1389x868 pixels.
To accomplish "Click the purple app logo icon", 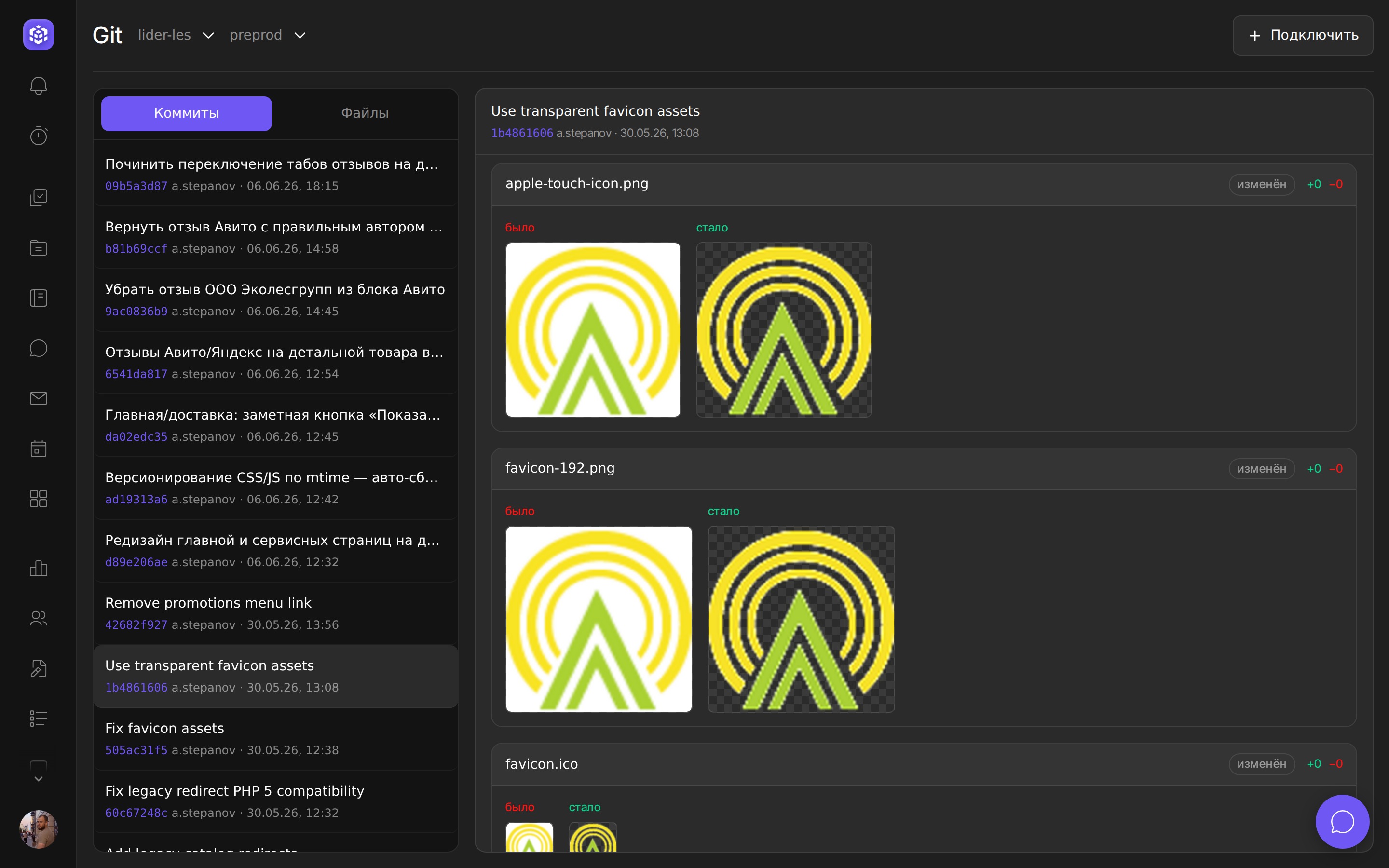I will pos(39,34).
